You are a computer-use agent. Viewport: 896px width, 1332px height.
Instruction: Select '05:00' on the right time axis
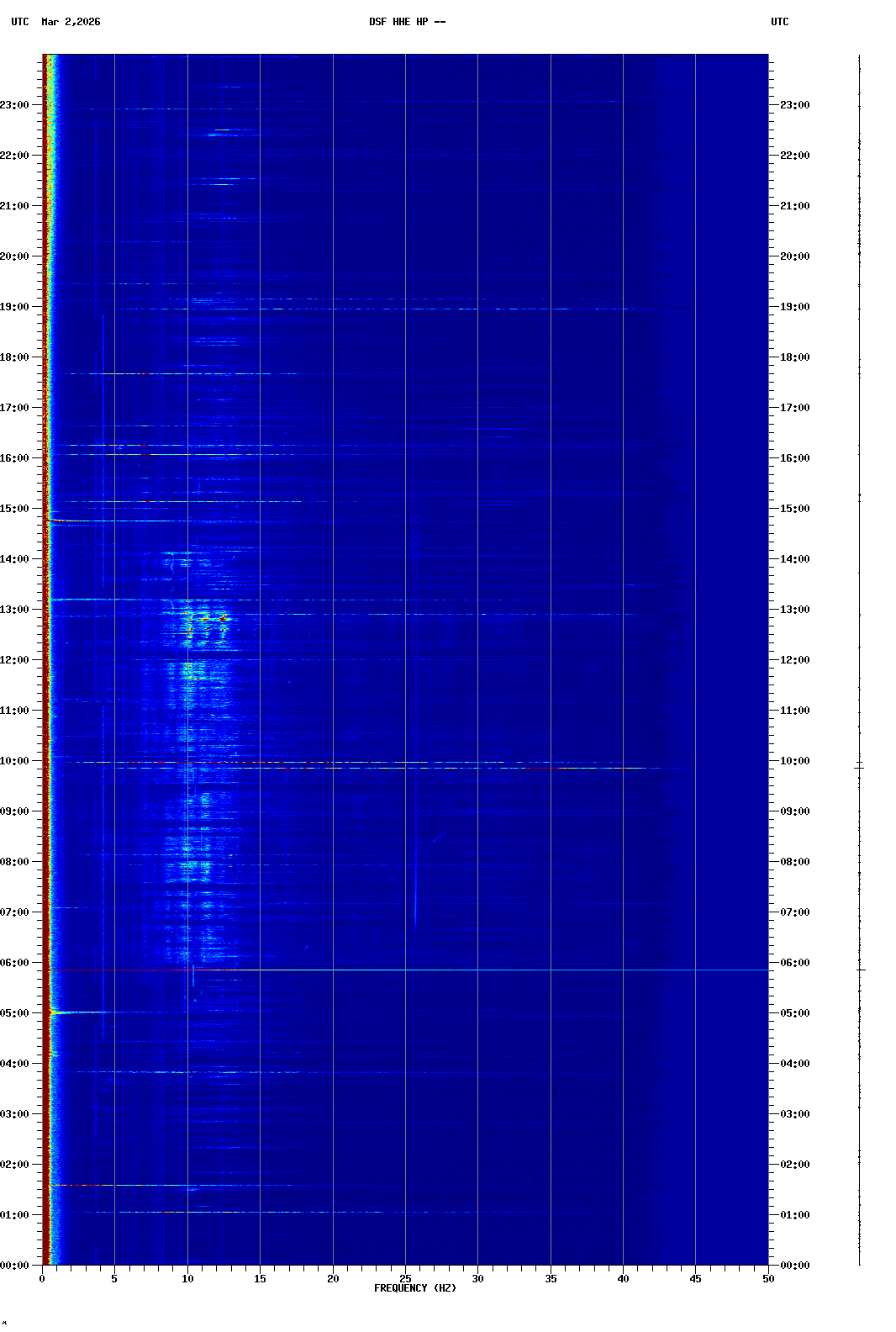pyautogui.click(x=795, y=1013)
